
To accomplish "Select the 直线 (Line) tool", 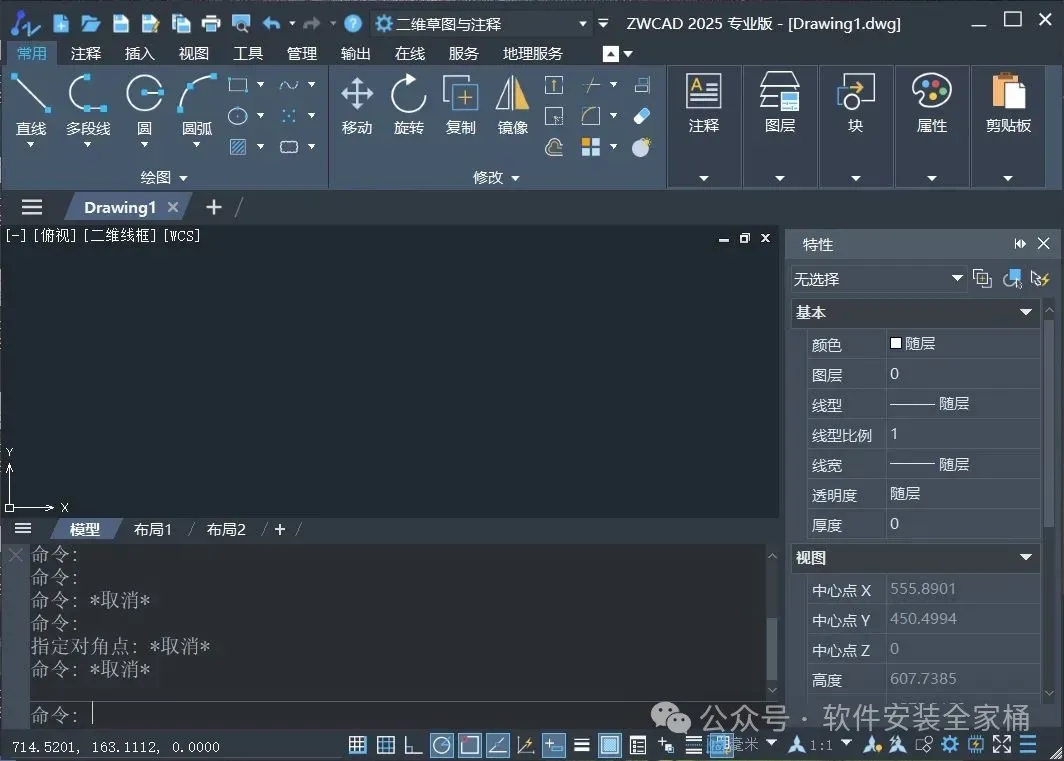I will 31,105.
